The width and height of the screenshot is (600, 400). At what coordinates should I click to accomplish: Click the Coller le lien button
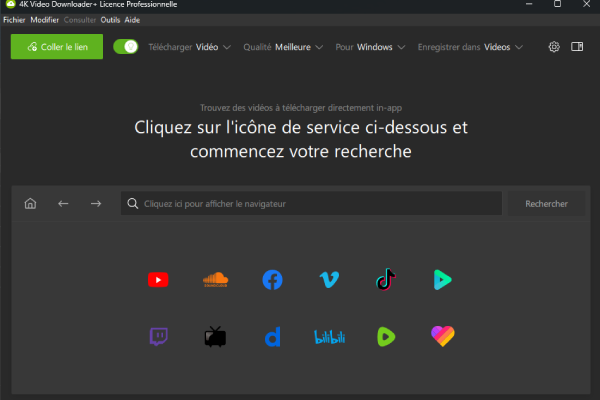[x=57, y=47]
